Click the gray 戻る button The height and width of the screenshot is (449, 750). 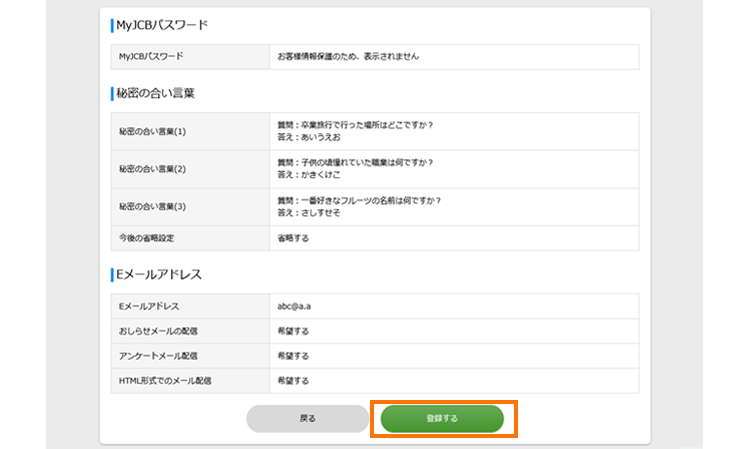click(x=308, y=418)
